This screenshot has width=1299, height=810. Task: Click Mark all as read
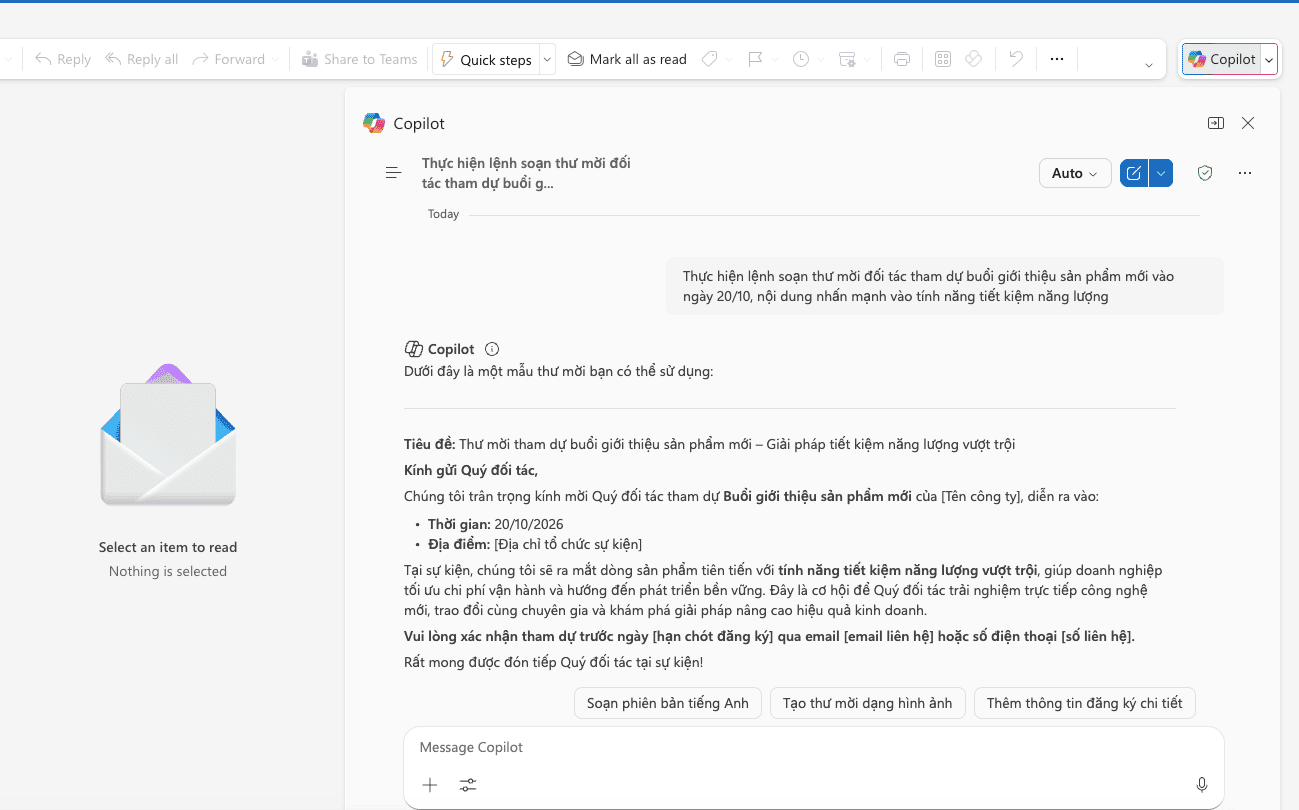click(627, 59)
